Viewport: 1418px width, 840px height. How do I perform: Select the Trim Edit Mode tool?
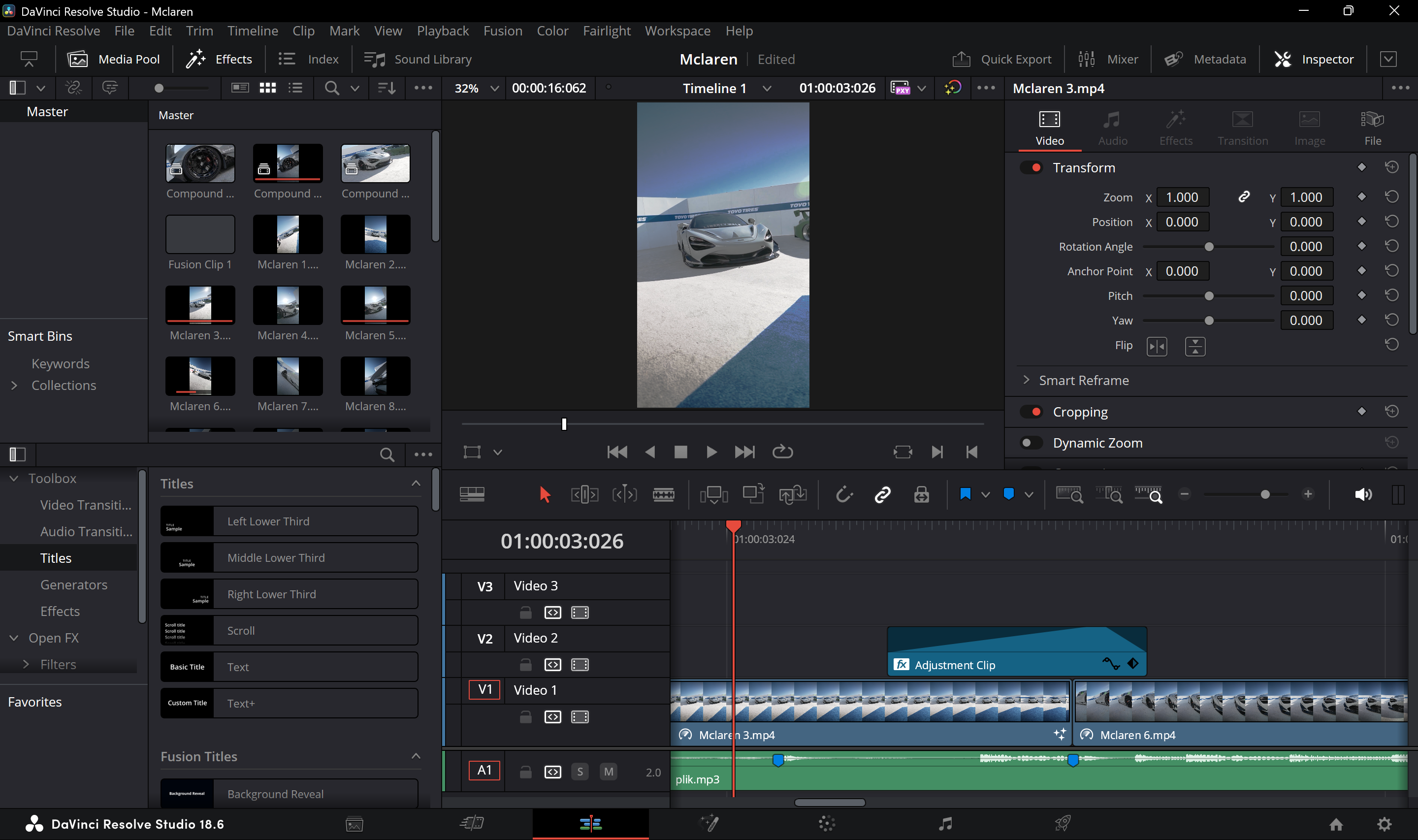(584, 494)
